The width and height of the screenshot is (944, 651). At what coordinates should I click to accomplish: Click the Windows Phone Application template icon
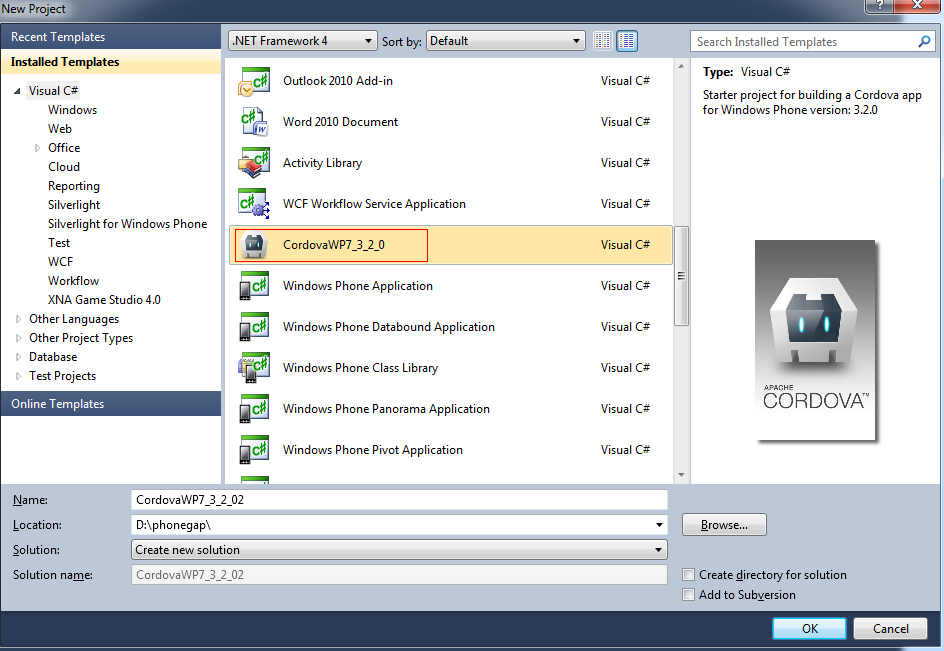click(x=253, y=285)
